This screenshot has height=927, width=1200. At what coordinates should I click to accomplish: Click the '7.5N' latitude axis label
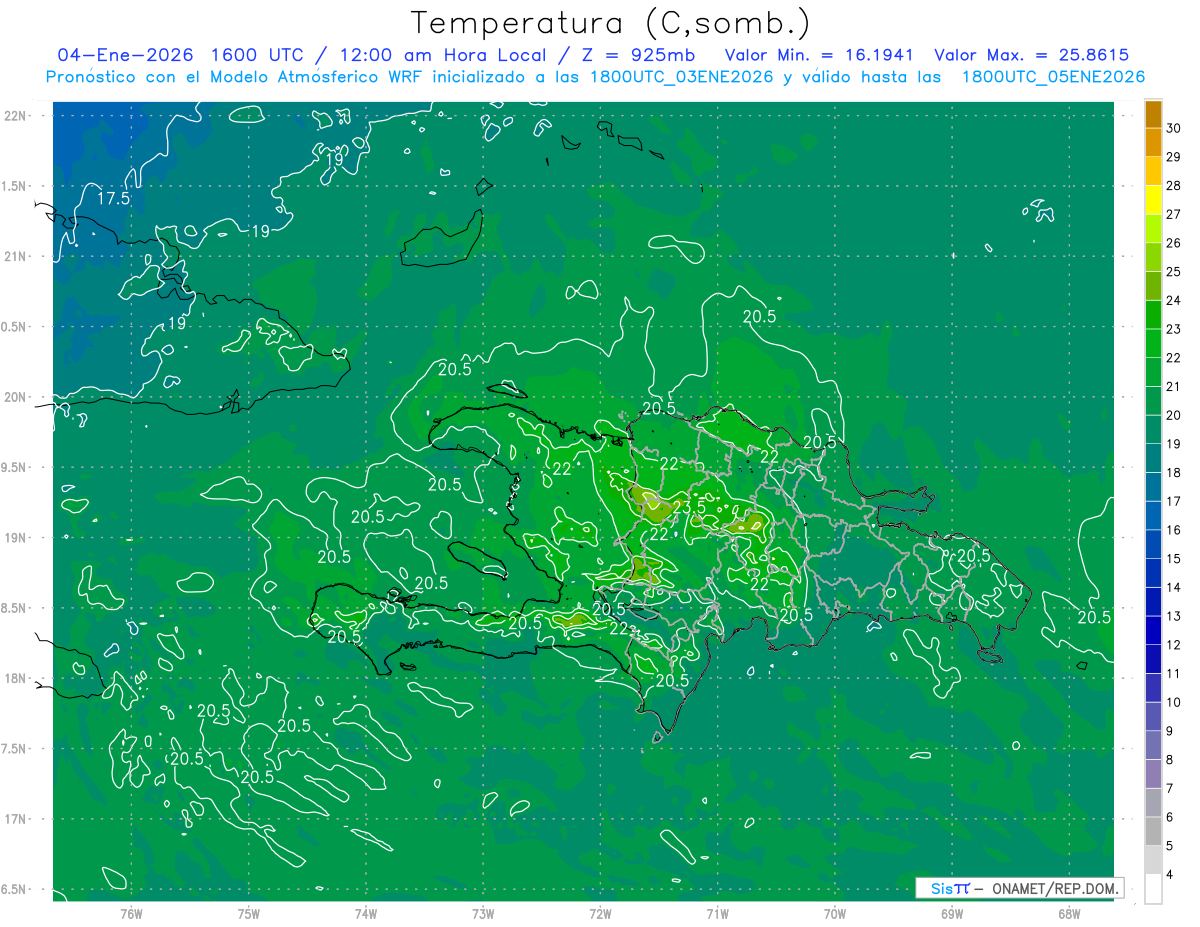tap(14, 749)
